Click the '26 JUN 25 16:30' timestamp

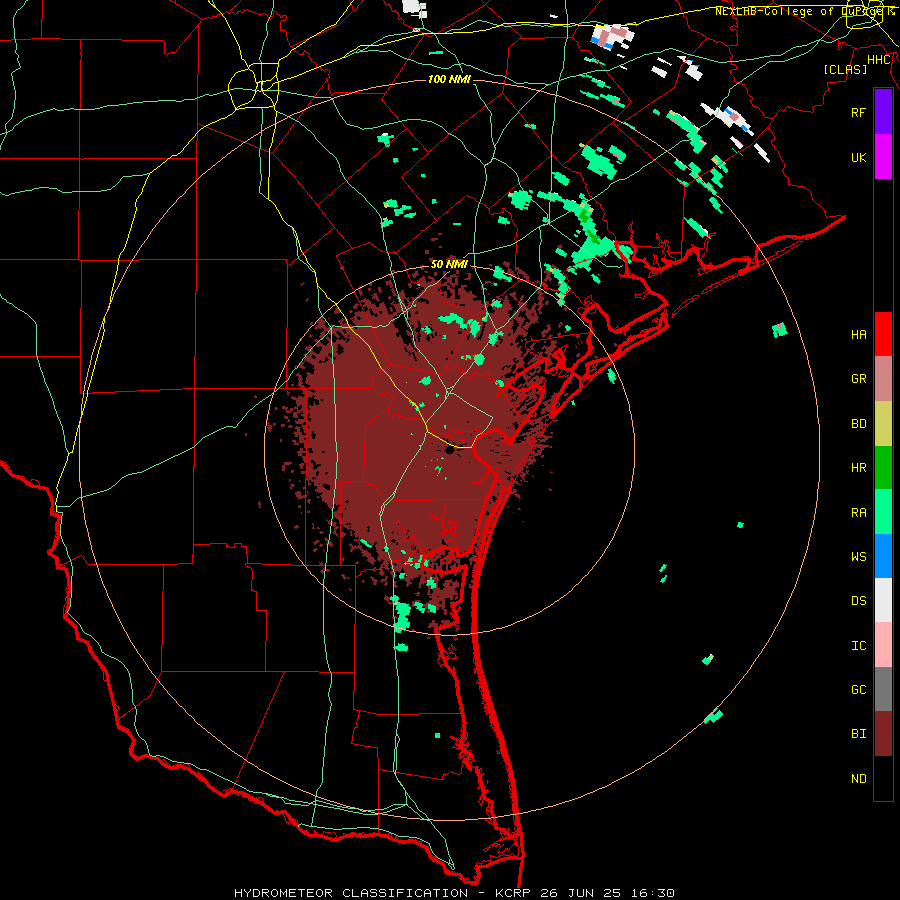tap(607, 893)
